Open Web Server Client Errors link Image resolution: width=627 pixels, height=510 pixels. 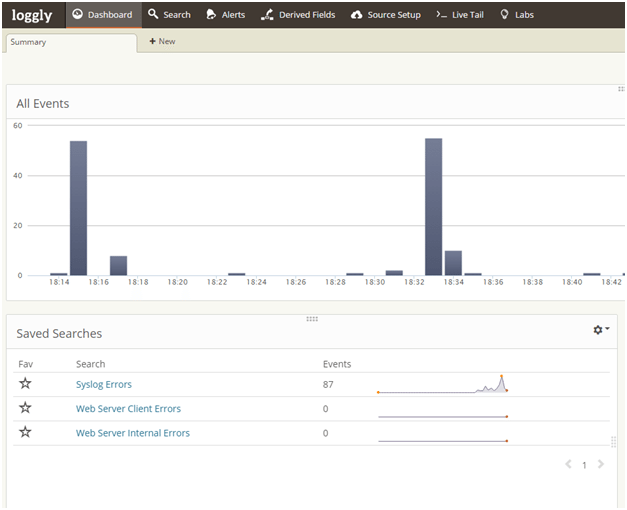coord(128,409)
